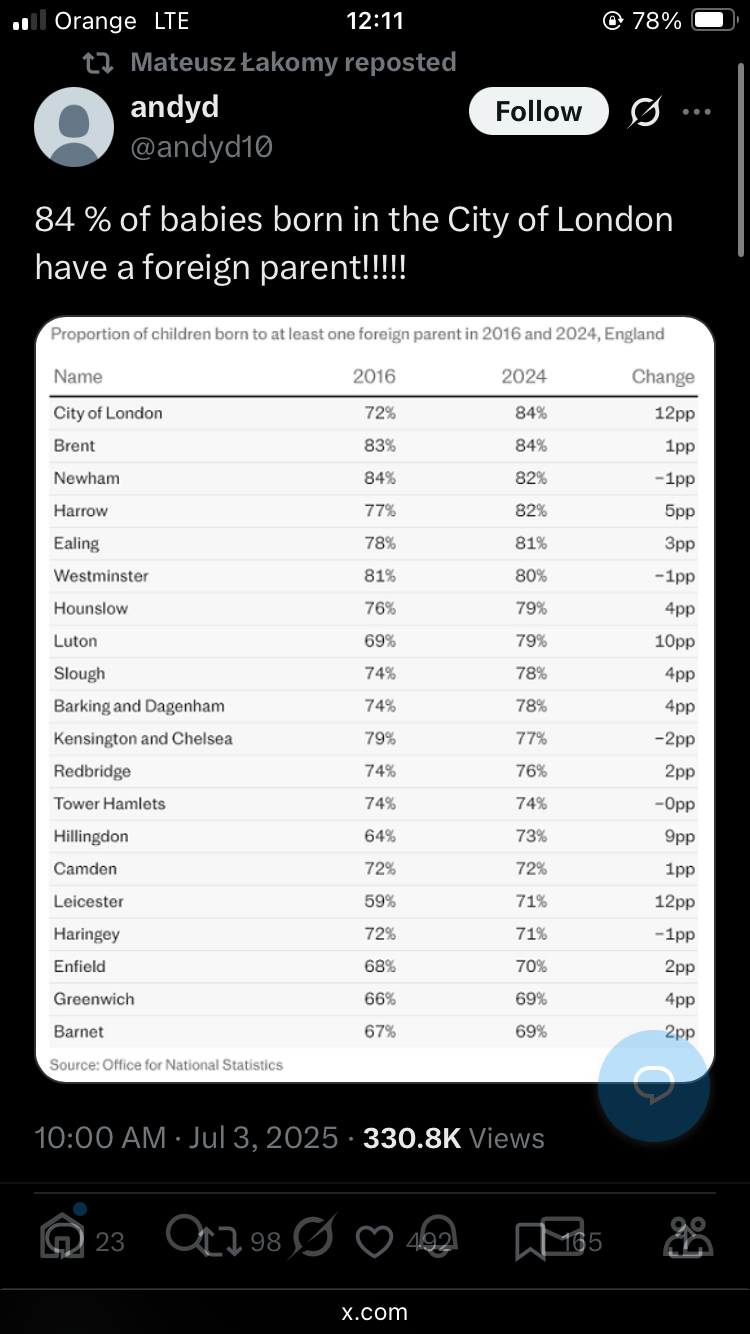Tap the battery indicator in status bar
750x1334 pixels.
(713, 21)
